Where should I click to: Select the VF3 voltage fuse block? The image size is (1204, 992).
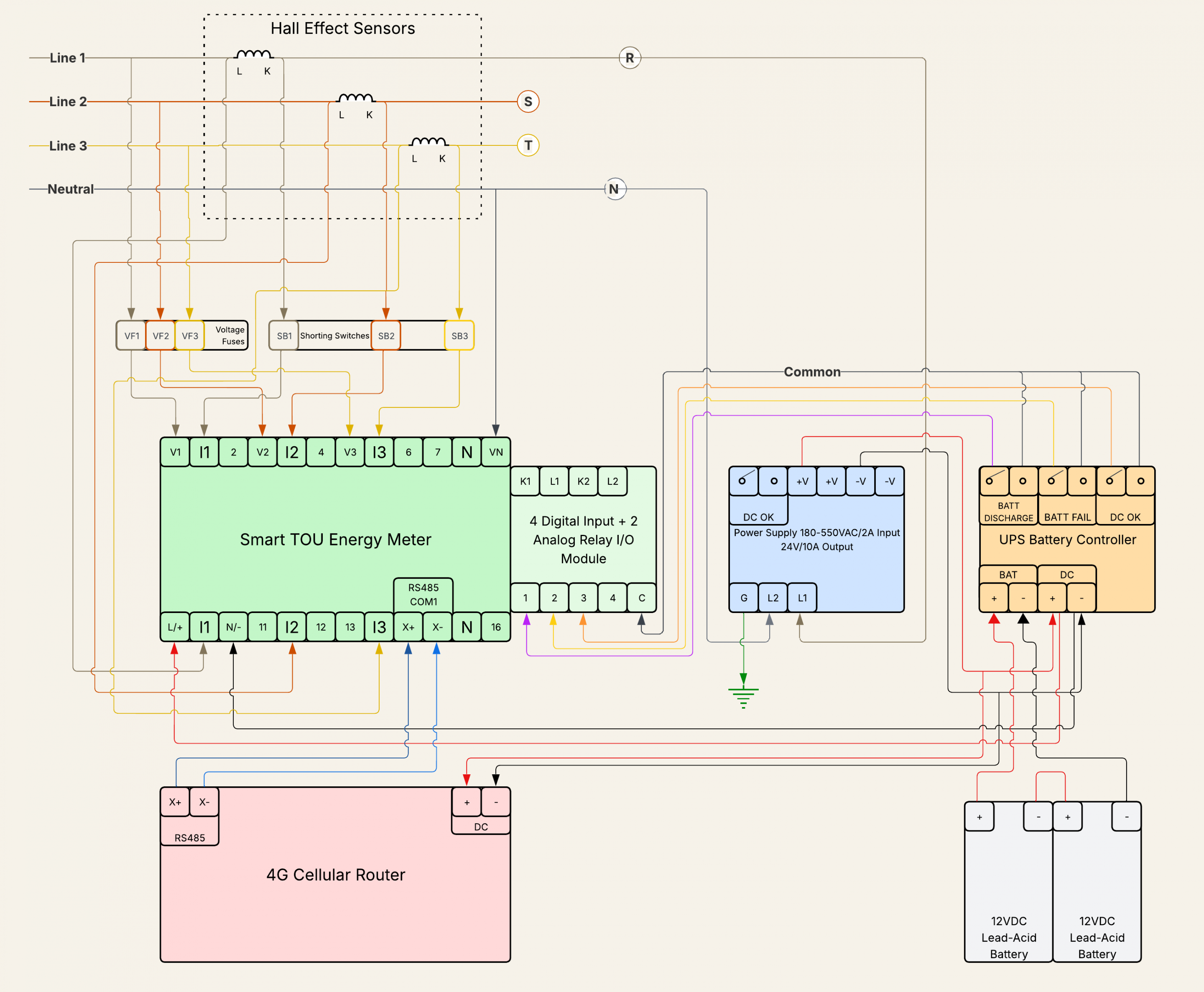(190, 336)
